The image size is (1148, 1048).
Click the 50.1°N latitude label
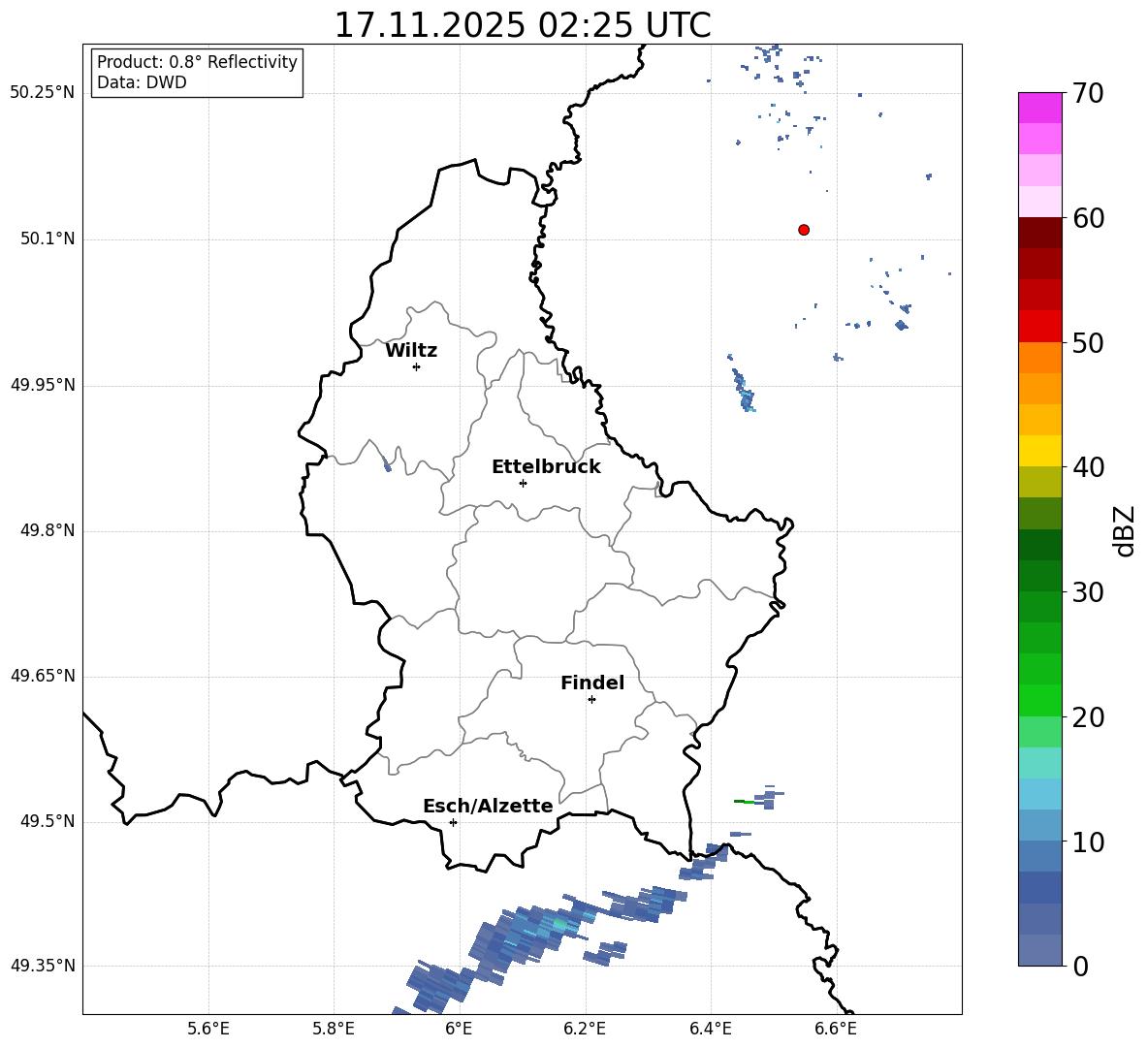pyautogui.click(x=48, y=239)
